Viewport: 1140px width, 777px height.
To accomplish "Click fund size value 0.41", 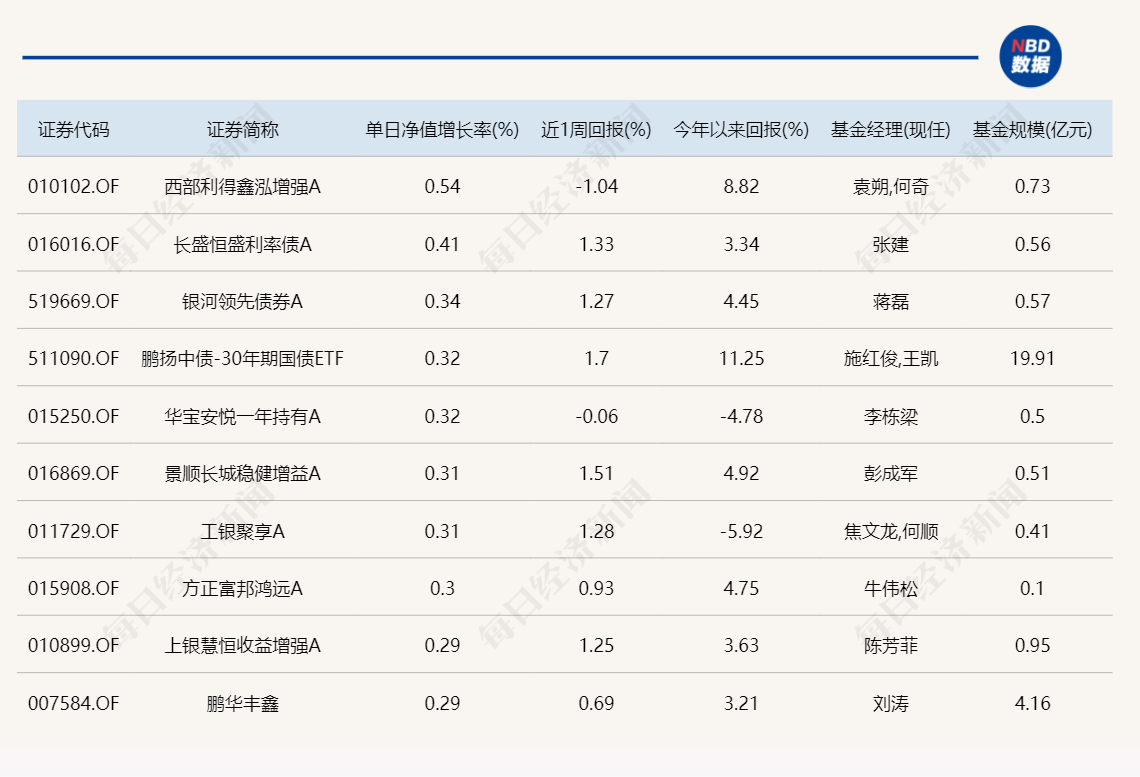I will click(1032, 531).
